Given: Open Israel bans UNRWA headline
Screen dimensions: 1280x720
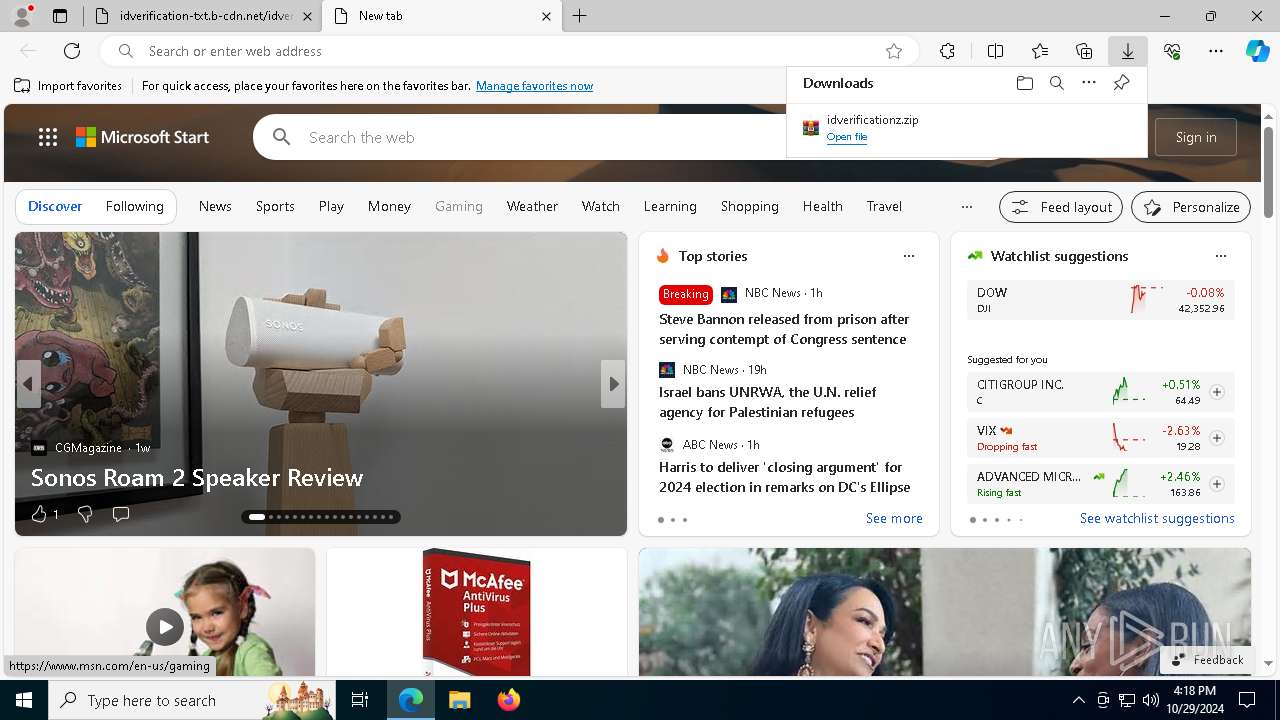Looking at the screenshot, I should tap(767, 402).
